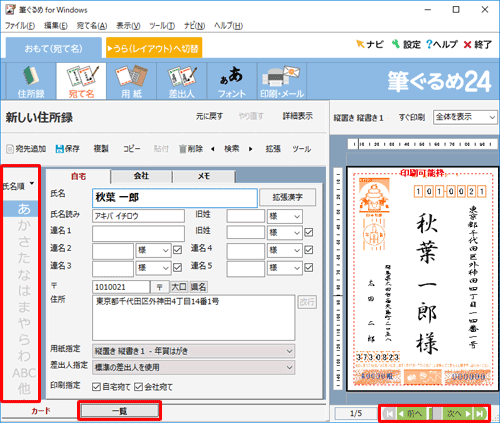This screenshot has width=500, height=423.
Task: Click 拡張漢字 button
Action: [287, 197]
